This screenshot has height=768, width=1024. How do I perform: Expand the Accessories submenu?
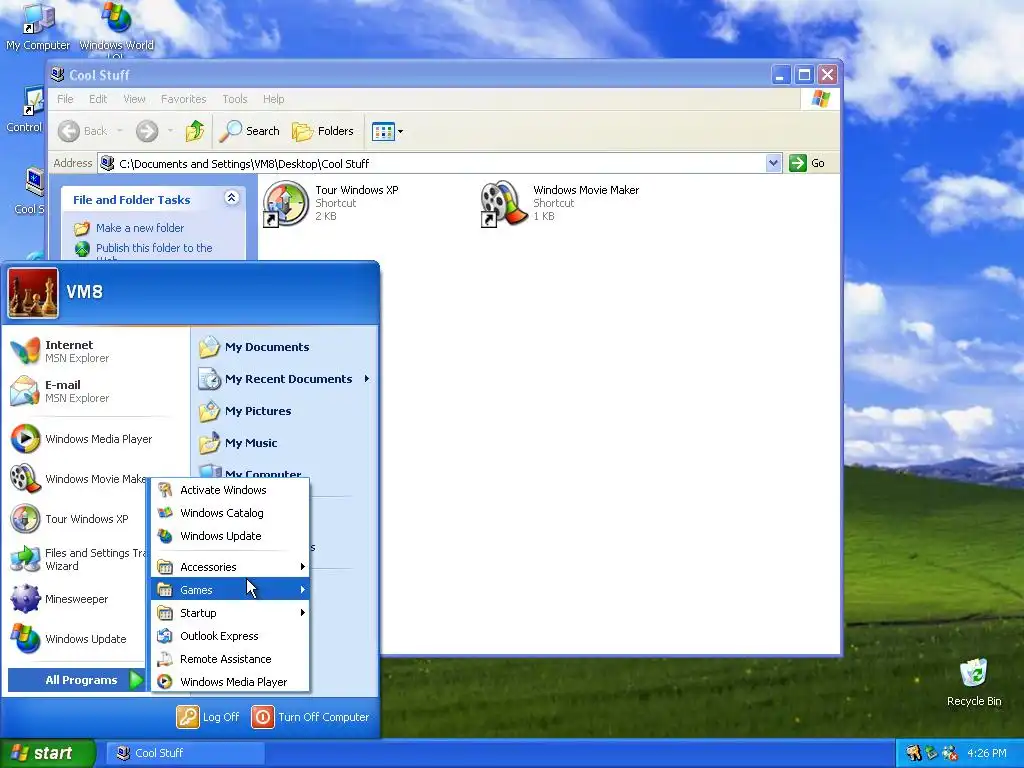(230, 567)
